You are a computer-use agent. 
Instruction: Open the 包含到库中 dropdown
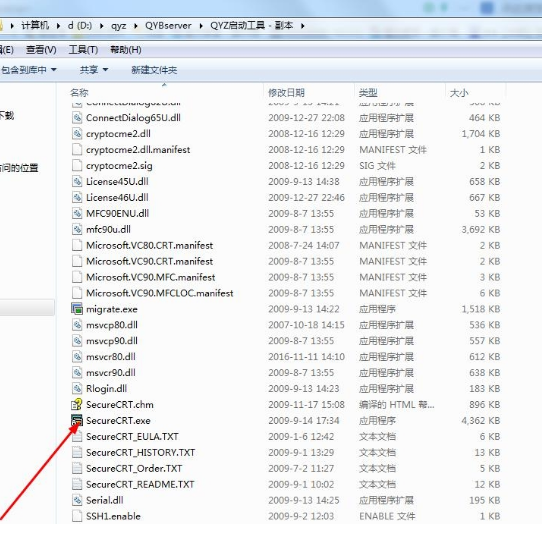[28, 70]
